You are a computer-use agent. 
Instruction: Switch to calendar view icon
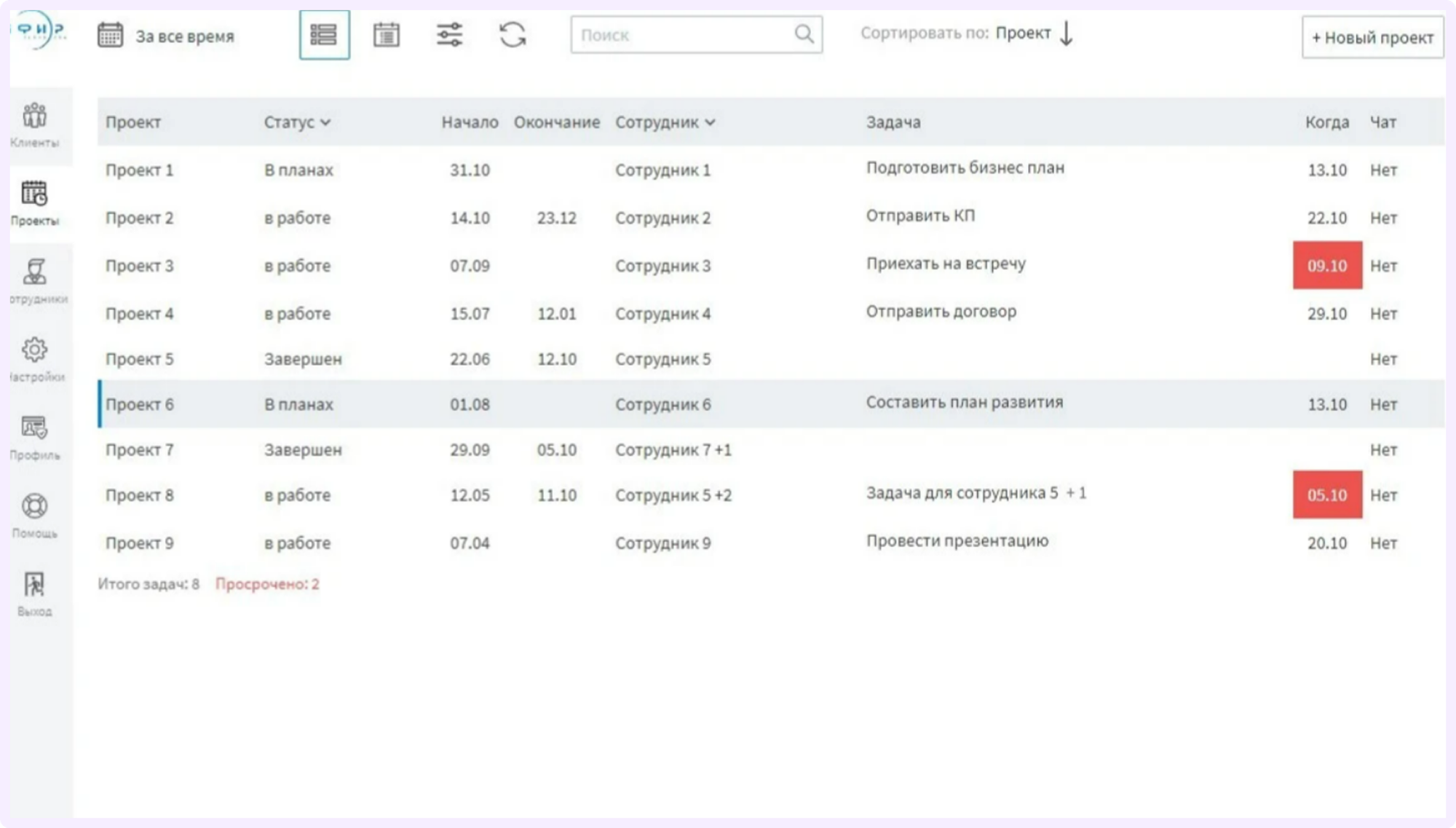pos(387,35)
